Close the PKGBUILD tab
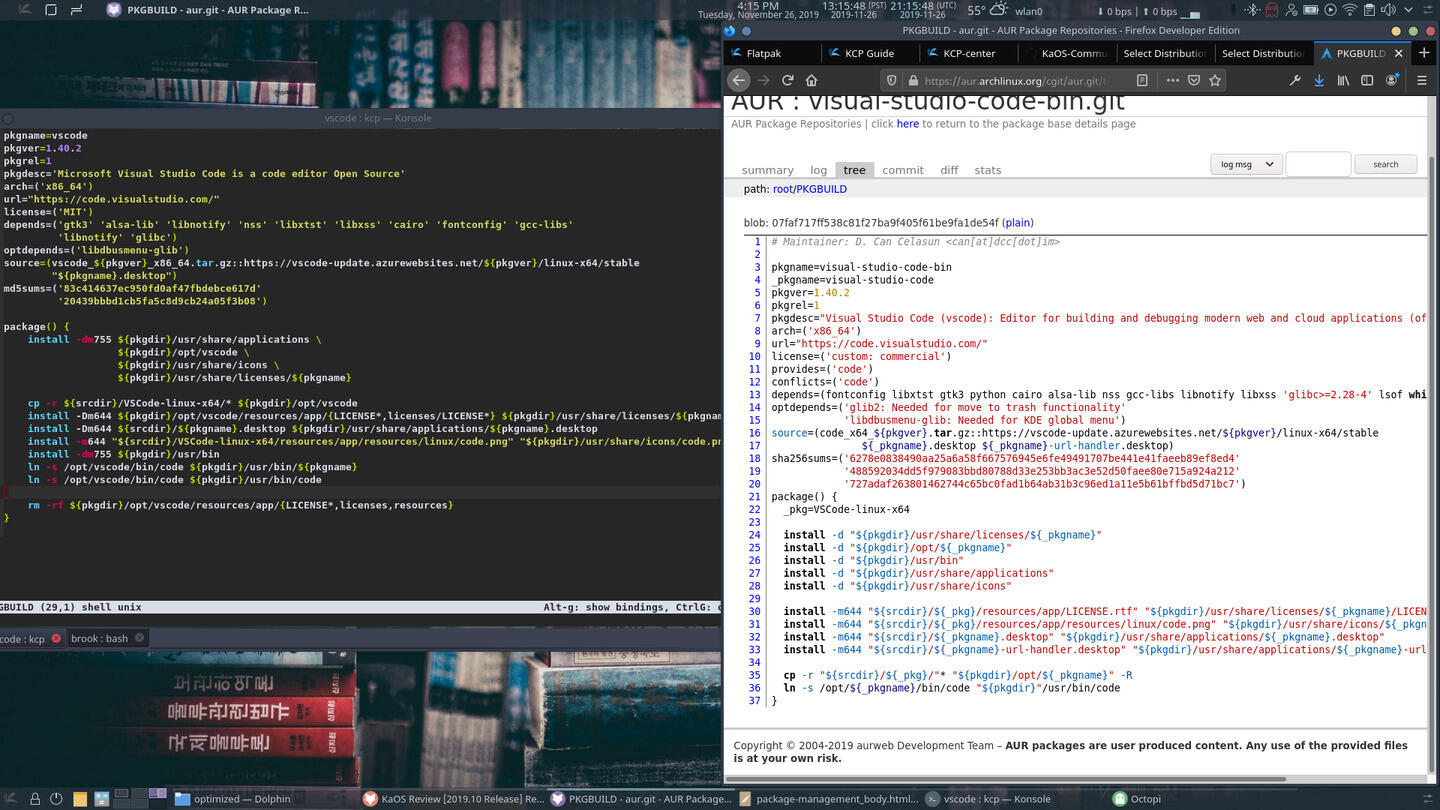Viewport: 1440px width, 810px height. click(1397, 53)
